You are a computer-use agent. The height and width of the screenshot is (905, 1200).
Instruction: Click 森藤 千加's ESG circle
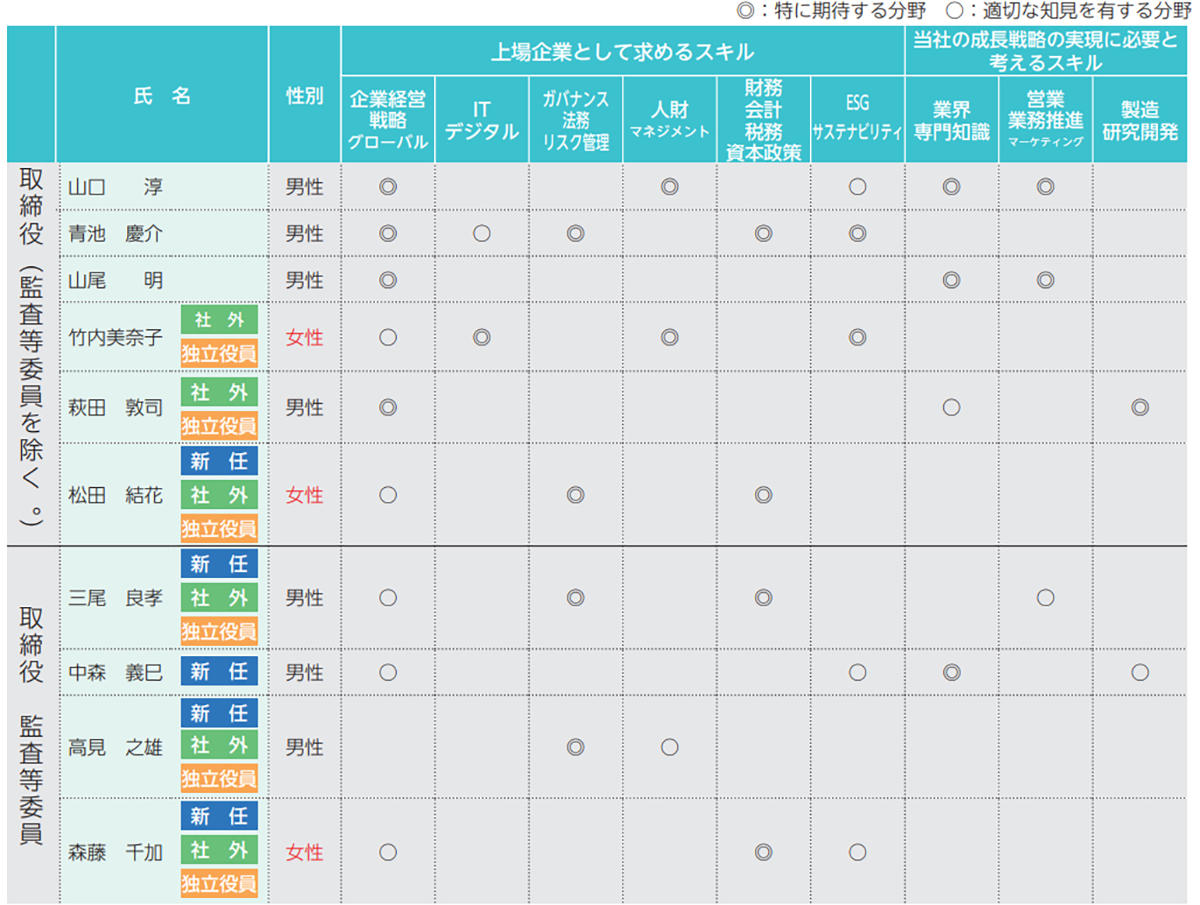pyautogui.click(x=857, y=852)
